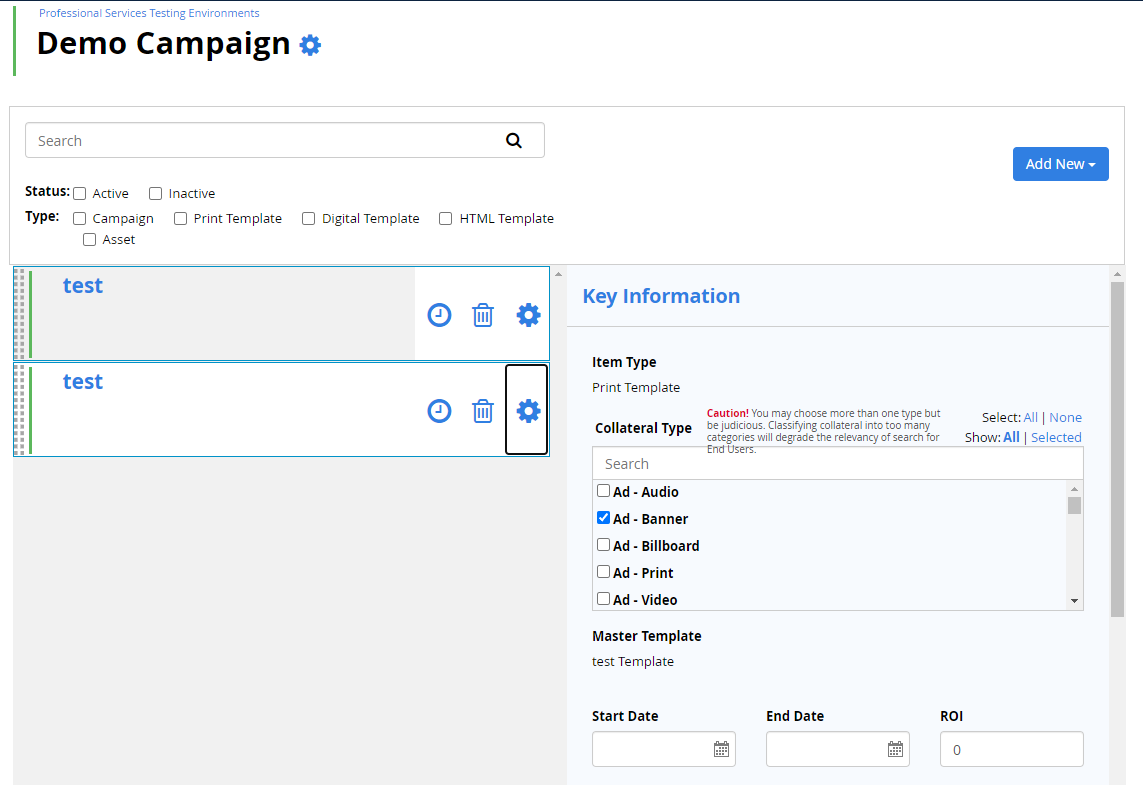1143x785 pixels.
Task: Grab drag handle of first test item
Action: click(x=20, y=313)
